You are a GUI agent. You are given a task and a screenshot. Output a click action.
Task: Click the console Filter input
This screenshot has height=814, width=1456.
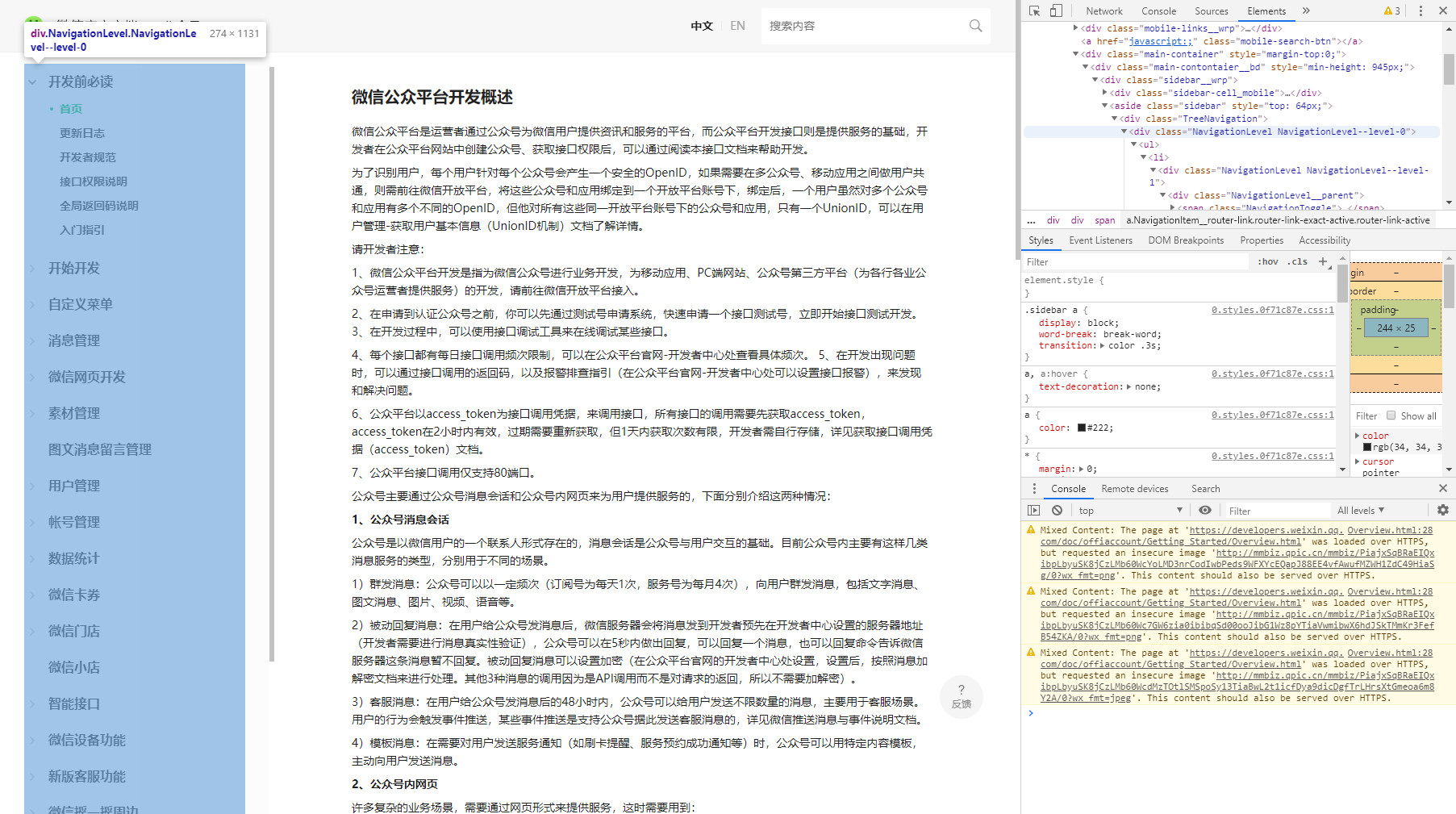1278,510
